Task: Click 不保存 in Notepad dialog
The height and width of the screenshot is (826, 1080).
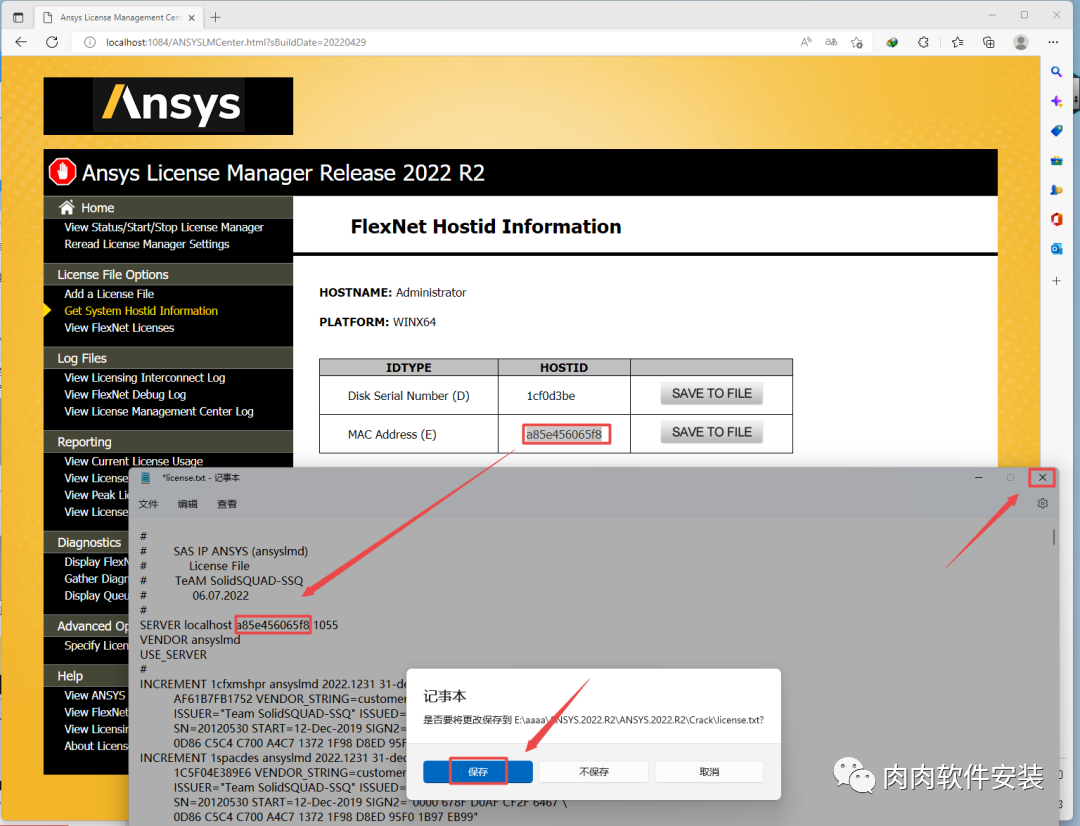Action: [594, 772]
